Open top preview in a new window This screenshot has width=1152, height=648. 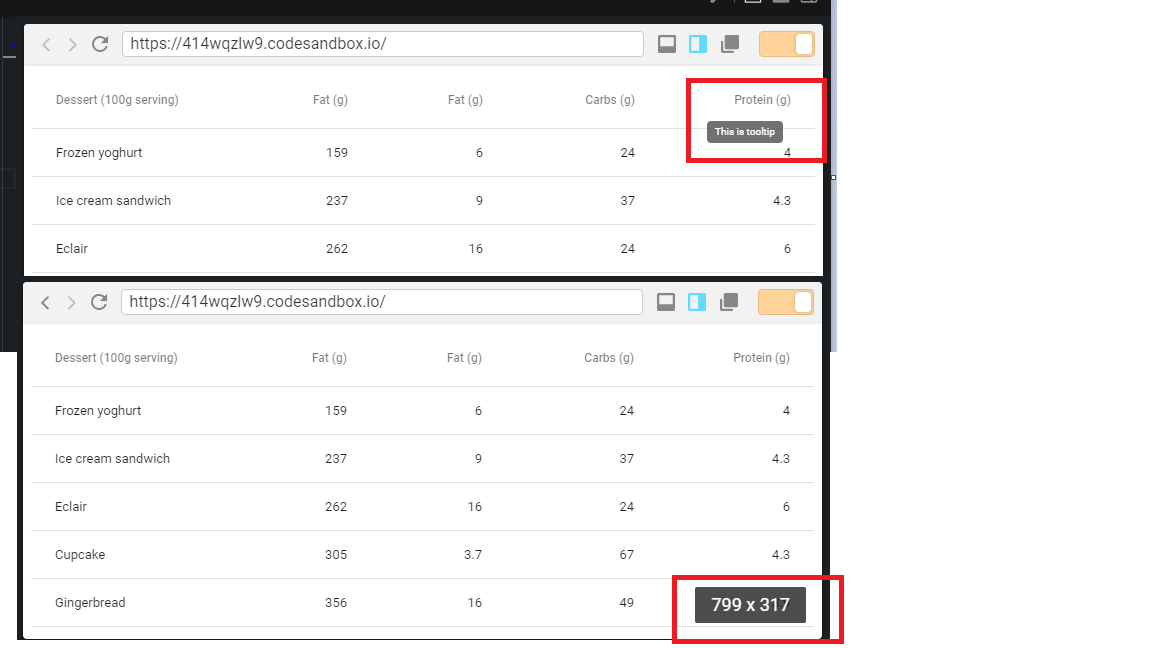coord(729,43)
